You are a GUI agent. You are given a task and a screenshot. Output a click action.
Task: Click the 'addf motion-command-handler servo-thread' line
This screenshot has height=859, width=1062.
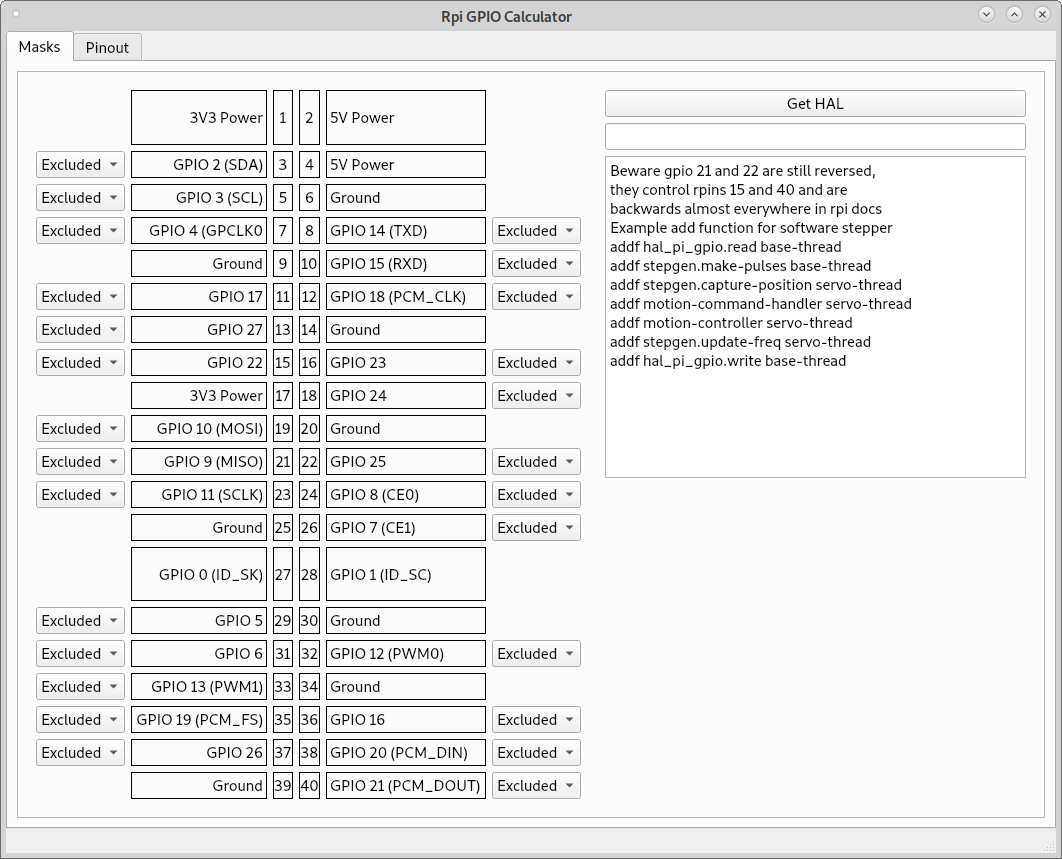pos(761,303)
